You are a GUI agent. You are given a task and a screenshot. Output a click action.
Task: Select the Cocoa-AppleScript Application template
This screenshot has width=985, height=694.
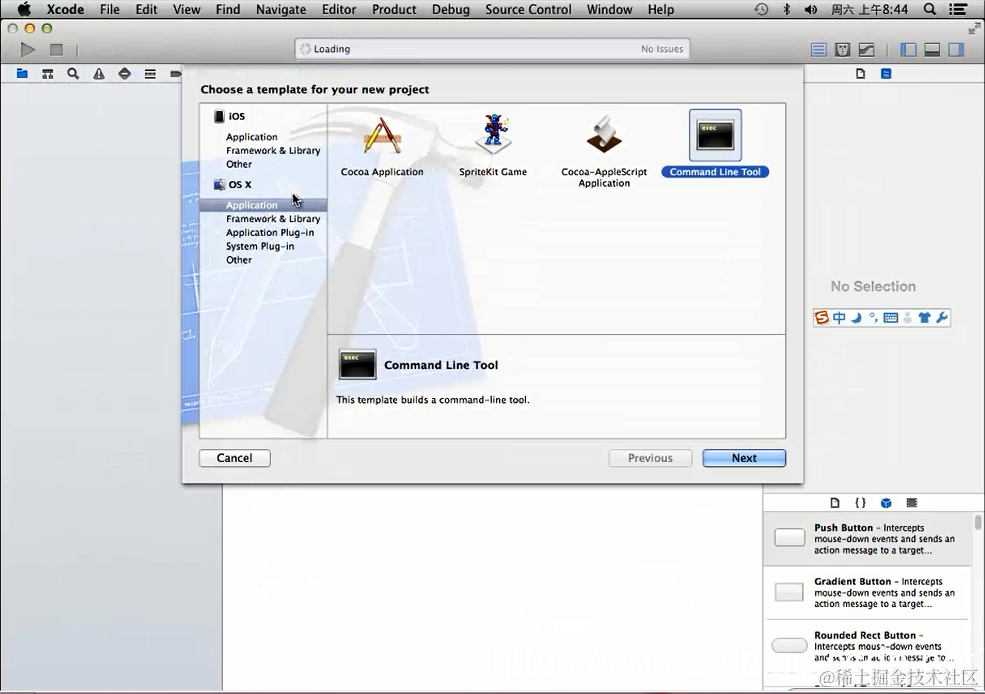[x=604, y=151]
